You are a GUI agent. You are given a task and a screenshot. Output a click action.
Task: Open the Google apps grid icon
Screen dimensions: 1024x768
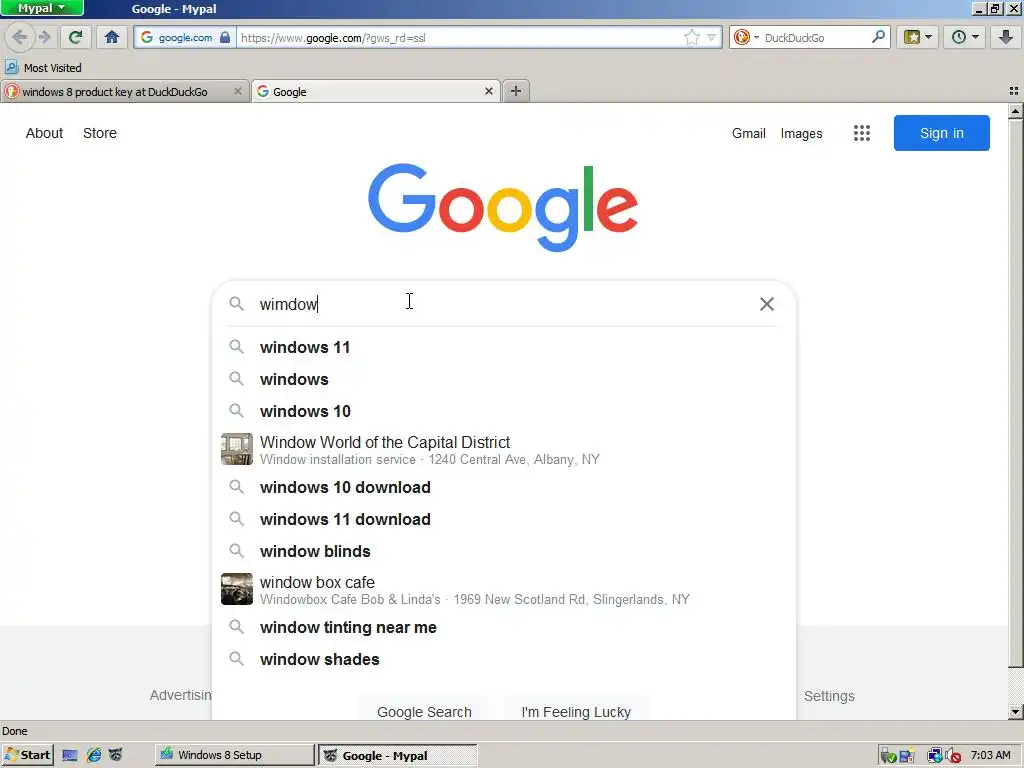point(861,133)
